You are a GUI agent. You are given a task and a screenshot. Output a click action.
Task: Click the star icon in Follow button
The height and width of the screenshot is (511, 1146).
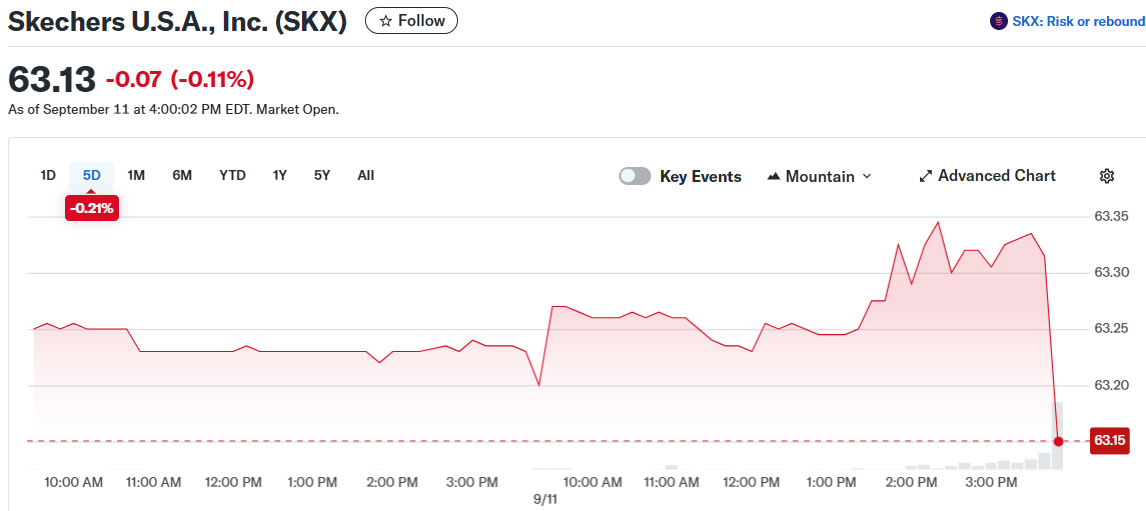click(386, 21)
